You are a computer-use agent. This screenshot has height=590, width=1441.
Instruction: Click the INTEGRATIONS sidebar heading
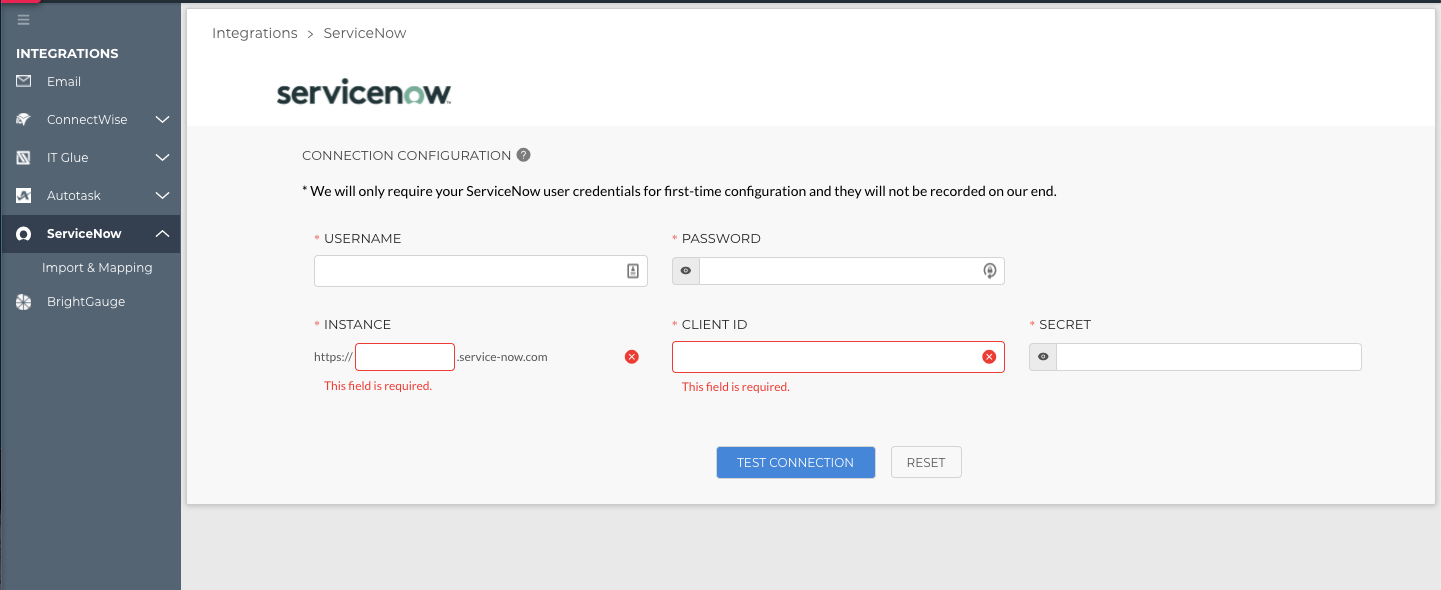click(67, 53)
